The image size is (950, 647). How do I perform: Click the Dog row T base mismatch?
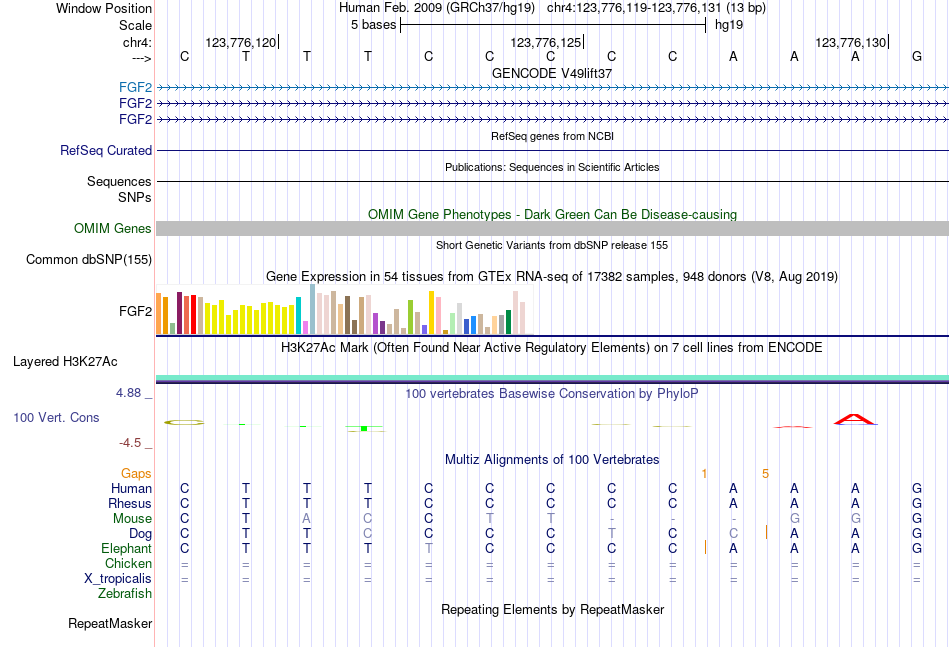(x=611, y=534)
